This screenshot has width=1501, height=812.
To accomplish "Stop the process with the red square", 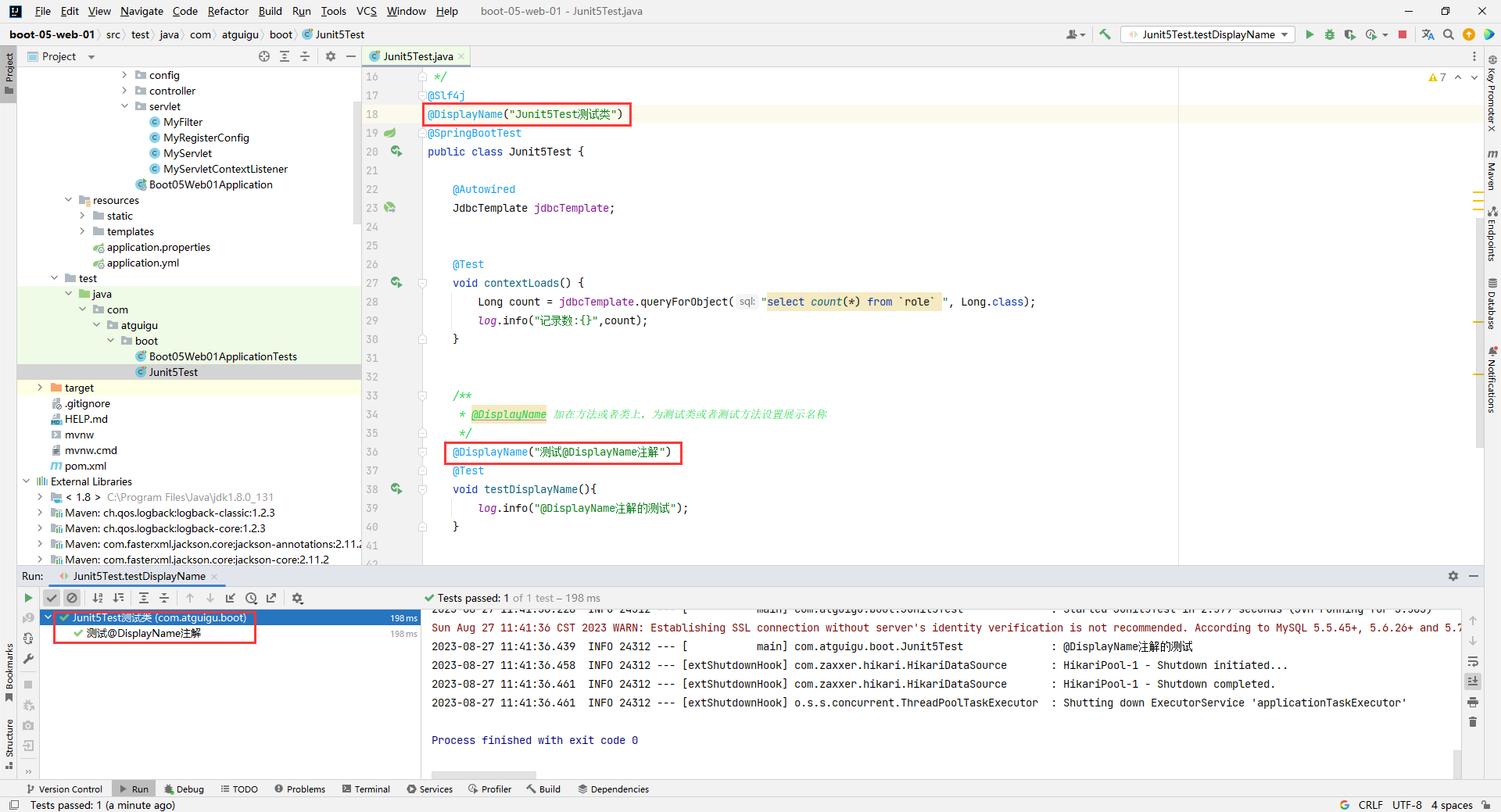I will (1402, 34).
